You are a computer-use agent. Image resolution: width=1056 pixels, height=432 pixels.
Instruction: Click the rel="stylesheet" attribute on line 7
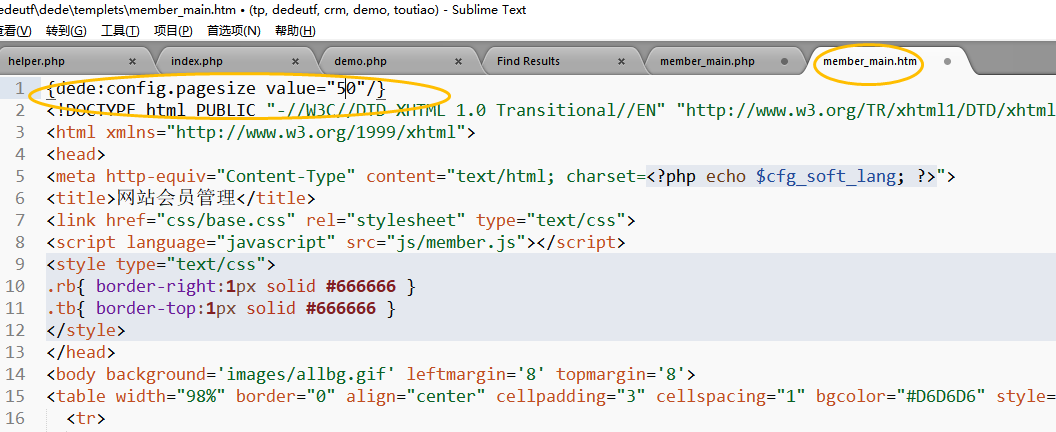386,220
